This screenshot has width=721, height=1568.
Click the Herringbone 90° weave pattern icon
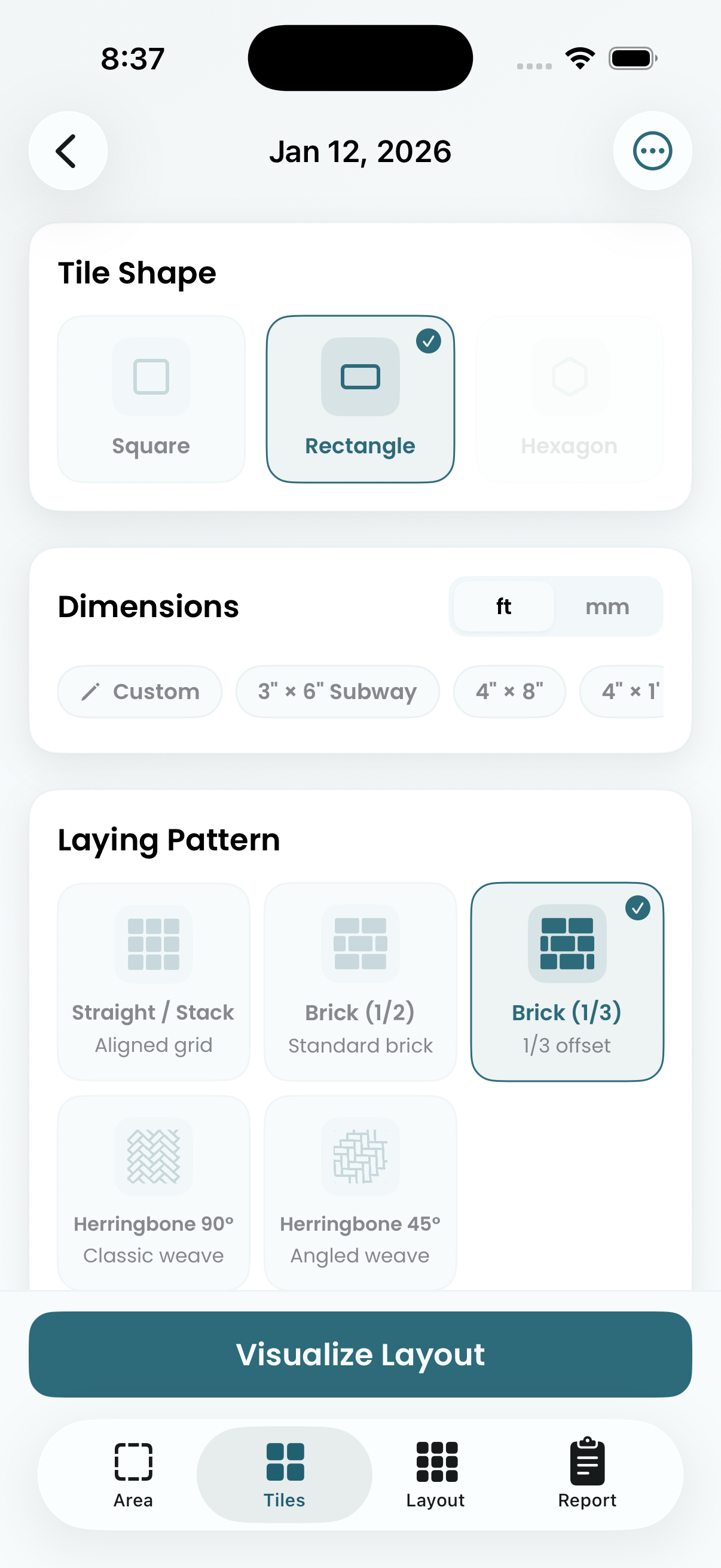(153, 1156)
